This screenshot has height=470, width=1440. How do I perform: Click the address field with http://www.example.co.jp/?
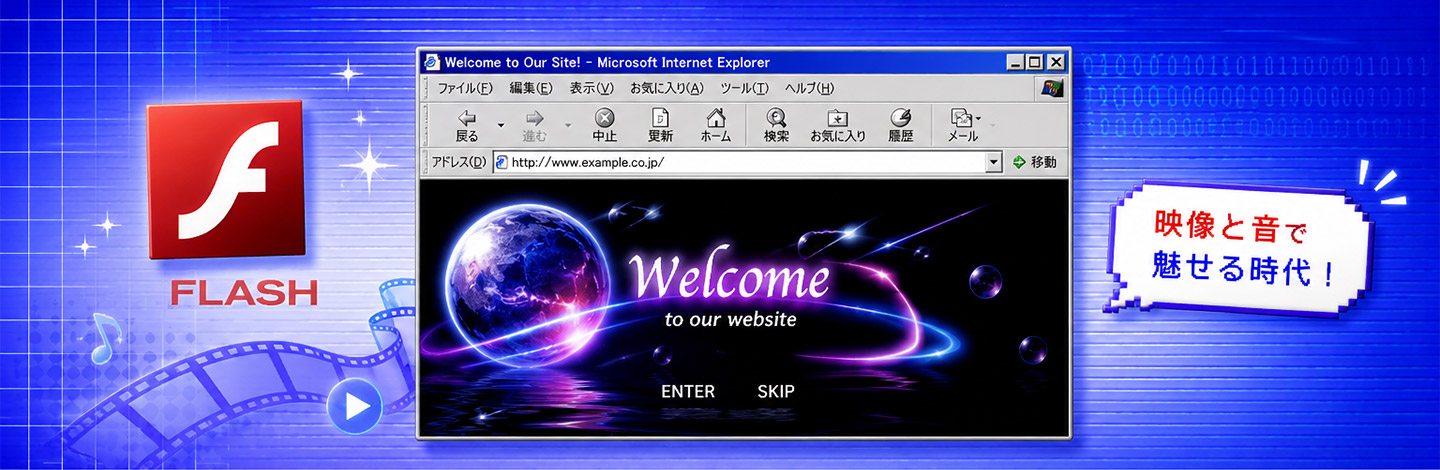click(x=747, y=162)
